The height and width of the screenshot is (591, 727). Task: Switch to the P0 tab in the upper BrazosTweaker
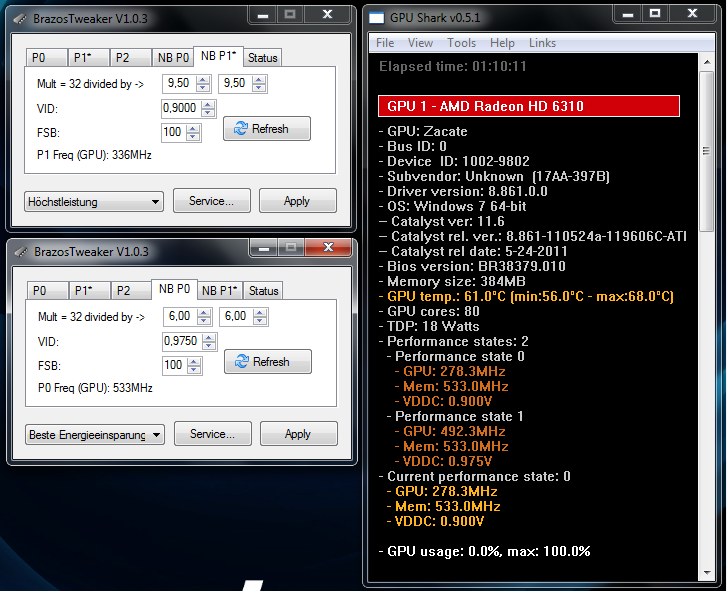tap(46, 58)
